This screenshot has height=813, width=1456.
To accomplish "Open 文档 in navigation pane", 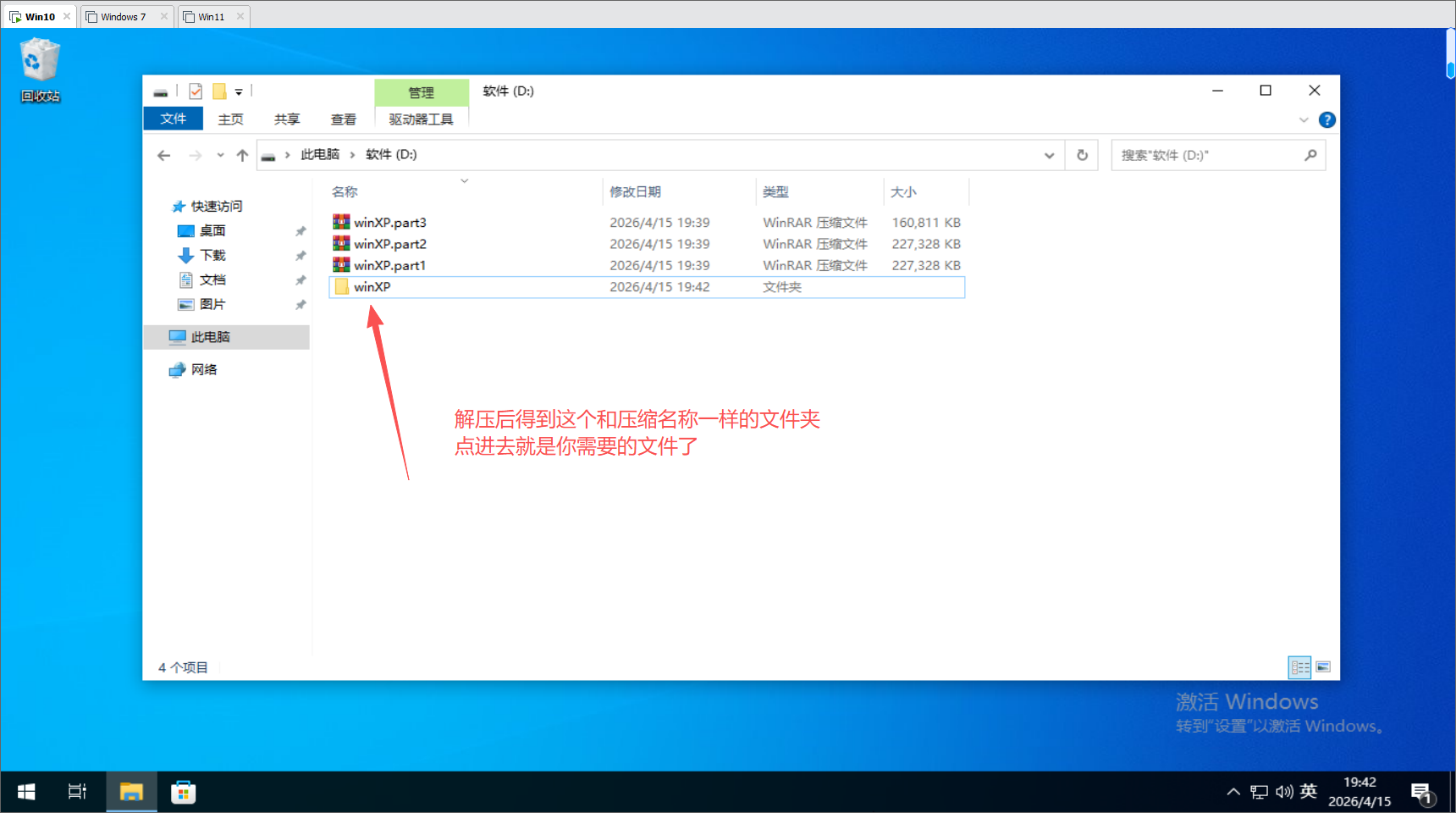I will point(212,279).
